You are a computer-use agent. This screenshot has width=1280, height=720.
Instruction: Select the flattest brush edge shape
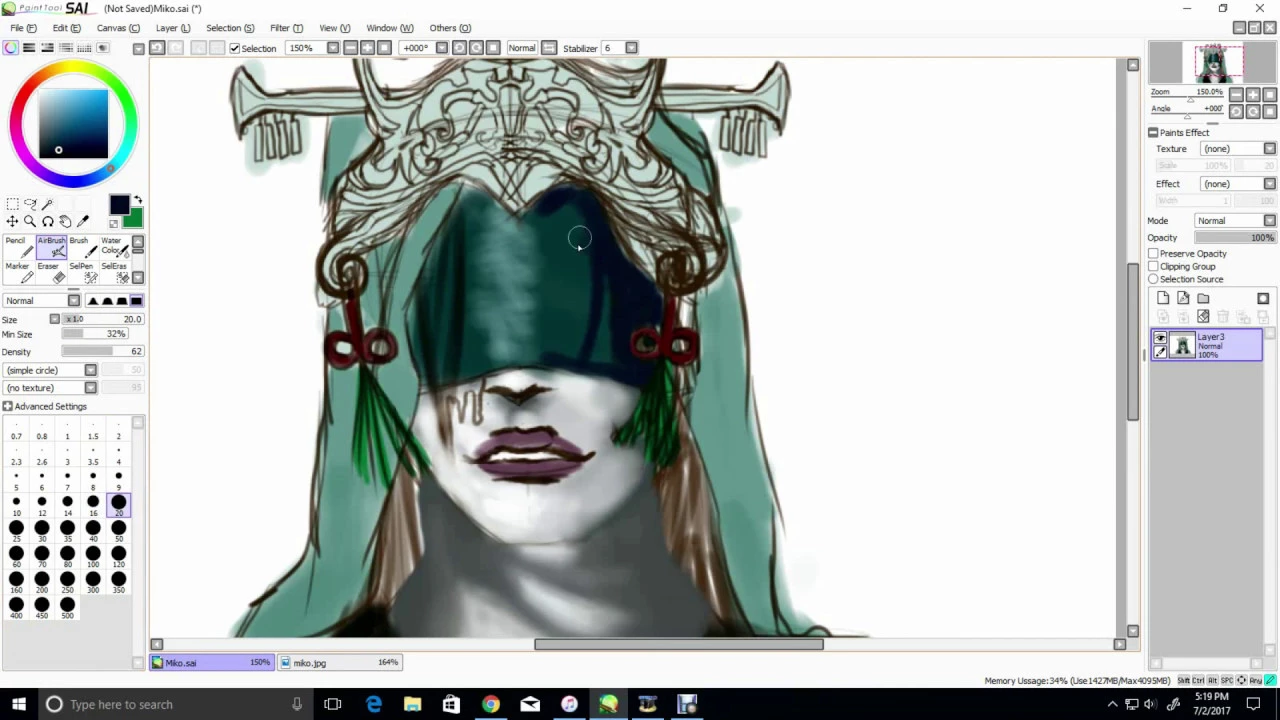point(136,301)
